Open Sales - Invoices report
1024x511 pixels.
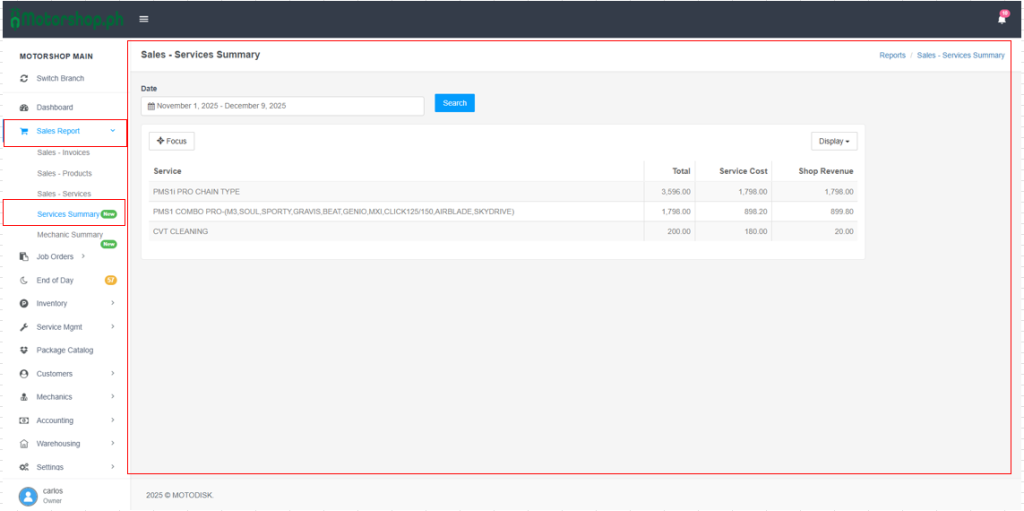(x=63, y=153)
